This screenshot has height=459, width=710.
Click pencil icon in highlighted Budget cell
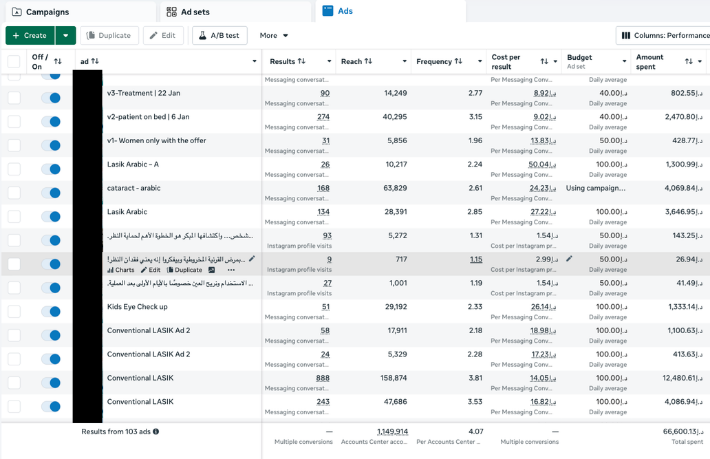[x=569, y=259]
